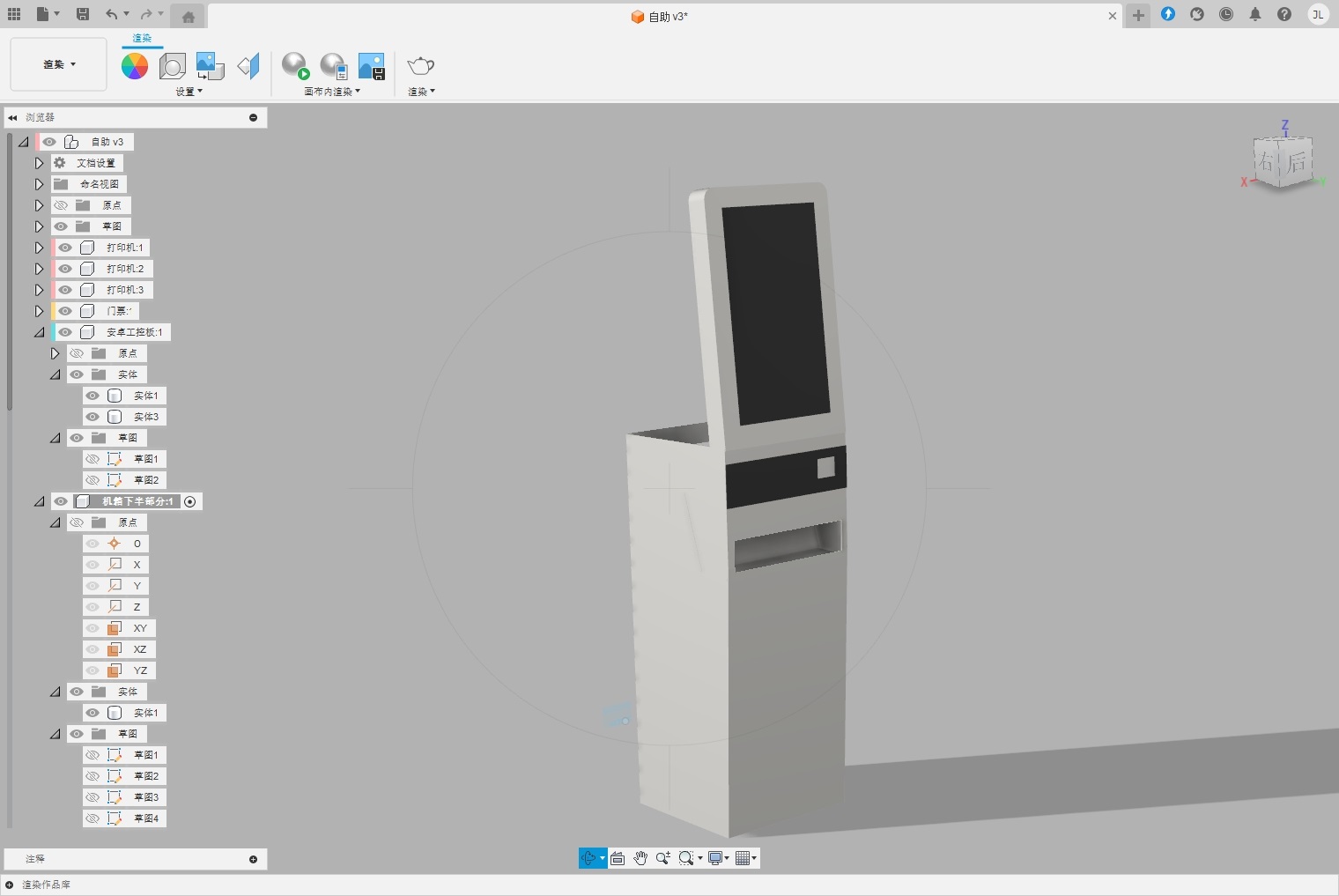Open the 渲染 workspace switcher button
The image size is (1339, 896).
[x=59, y=64]
